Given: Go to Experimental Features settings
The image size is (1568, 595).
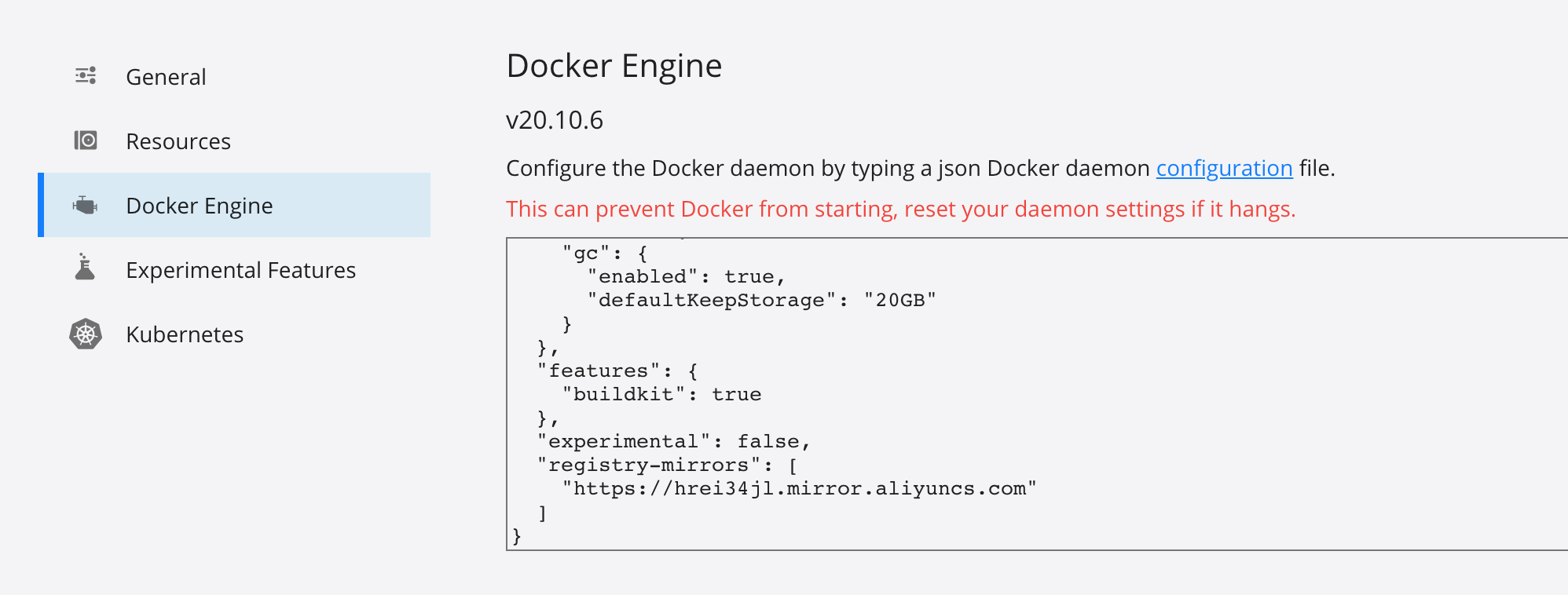Looking at the screenshot, I should pyautogui.click(x=240, y=270).
